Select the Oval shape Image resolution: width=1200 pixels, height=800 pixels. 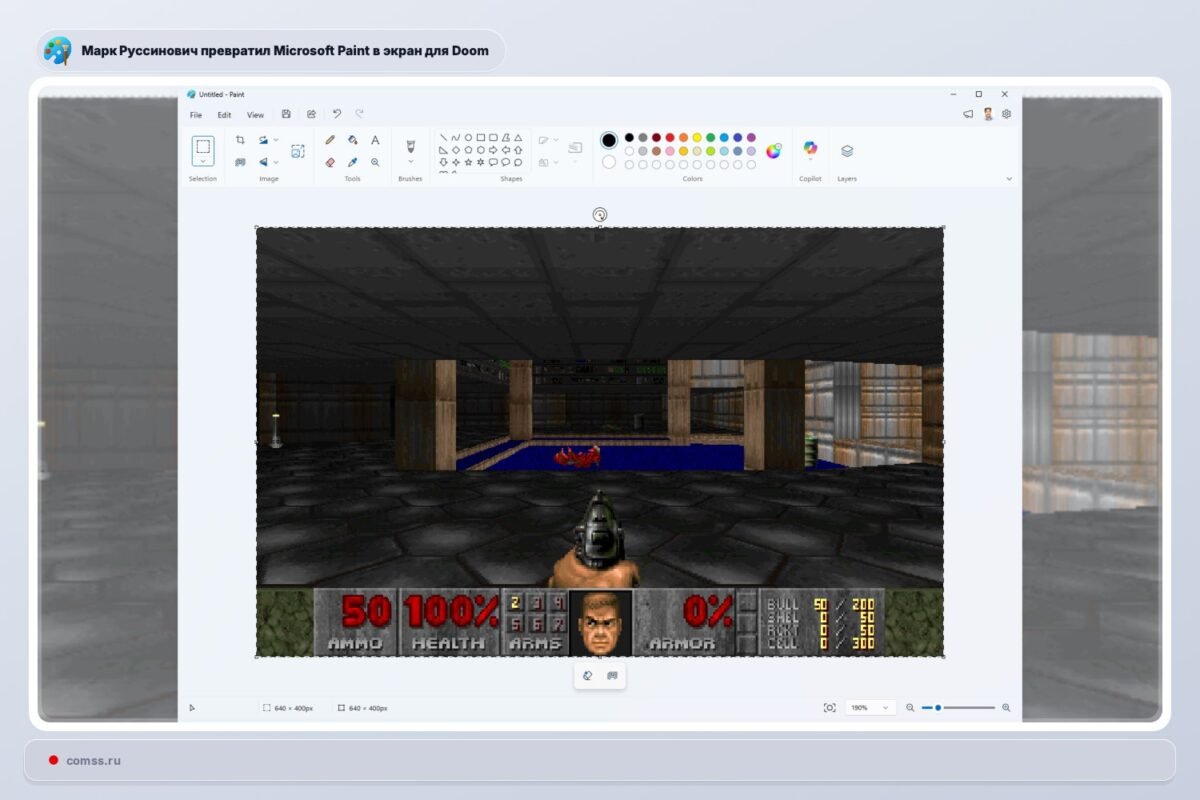(x=468, y=138)
